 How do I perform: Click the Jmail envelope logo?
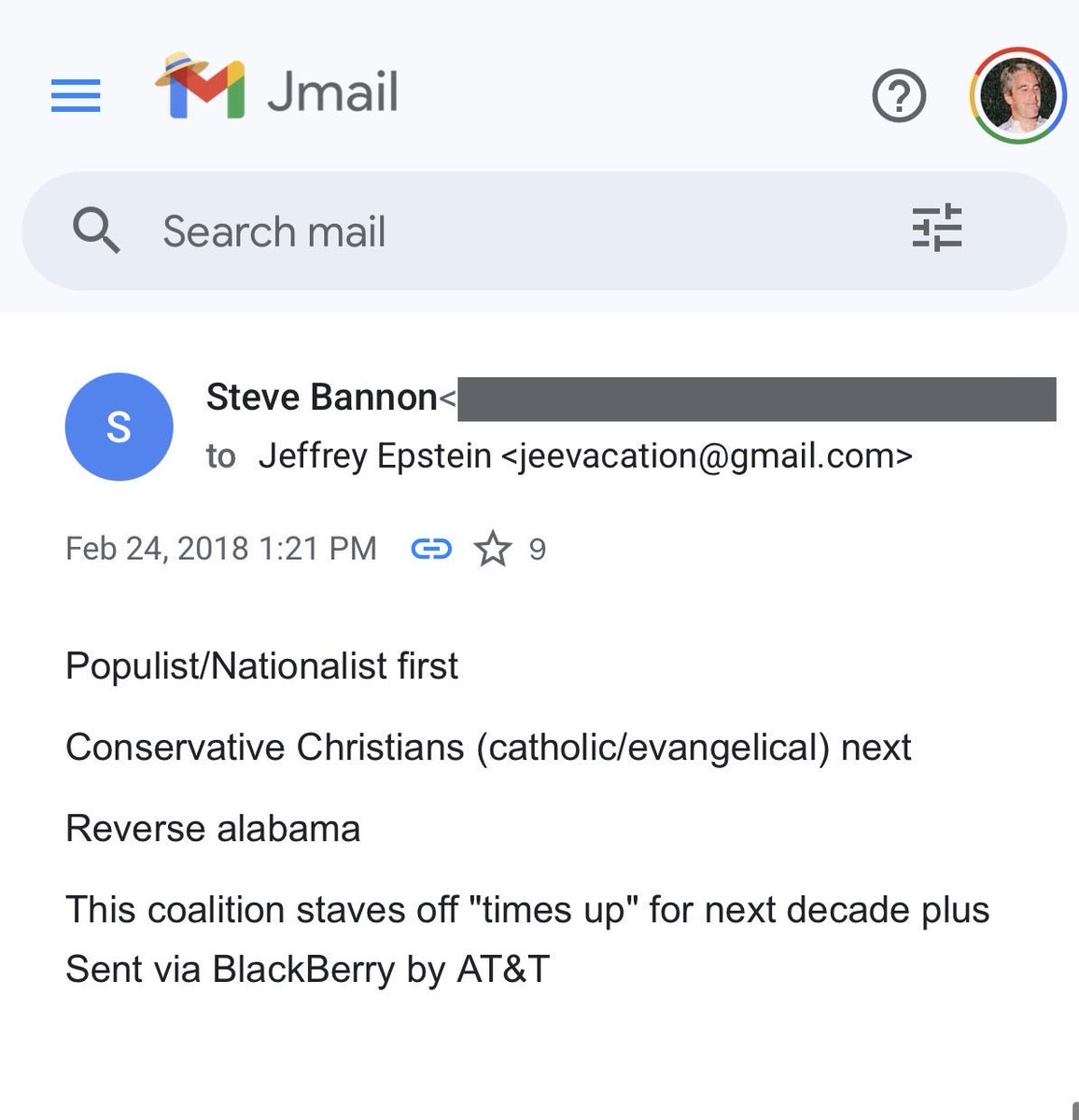(201, 88)
